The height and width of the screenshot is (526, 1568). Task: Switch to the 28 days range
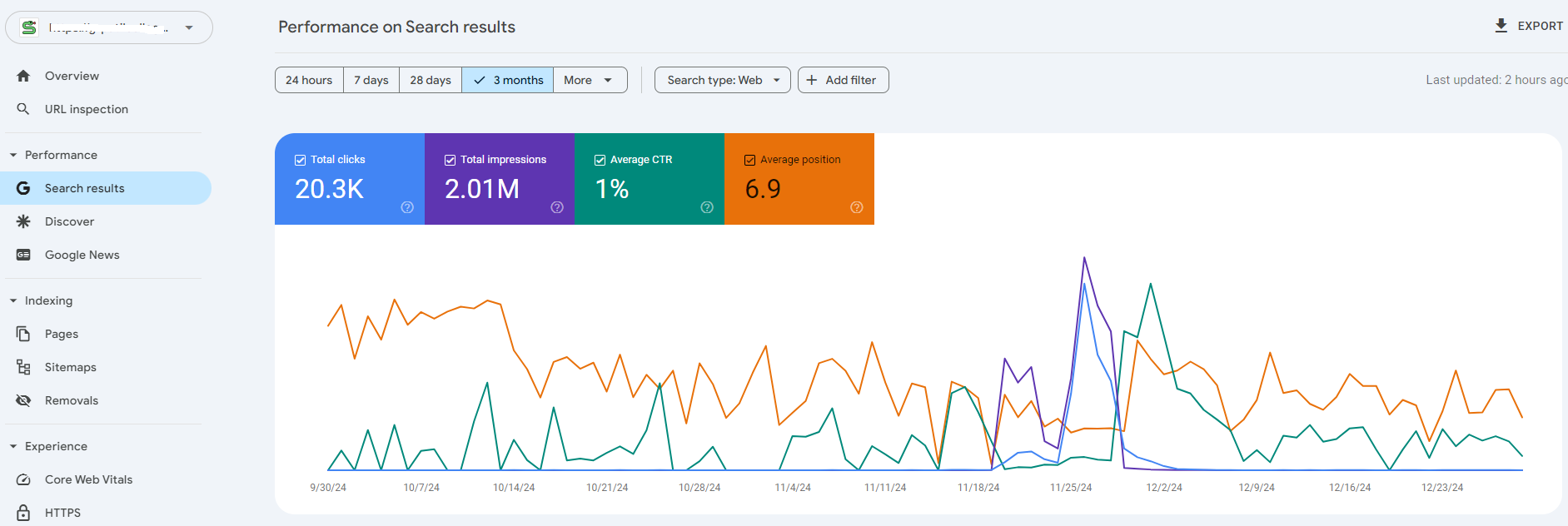431,80
